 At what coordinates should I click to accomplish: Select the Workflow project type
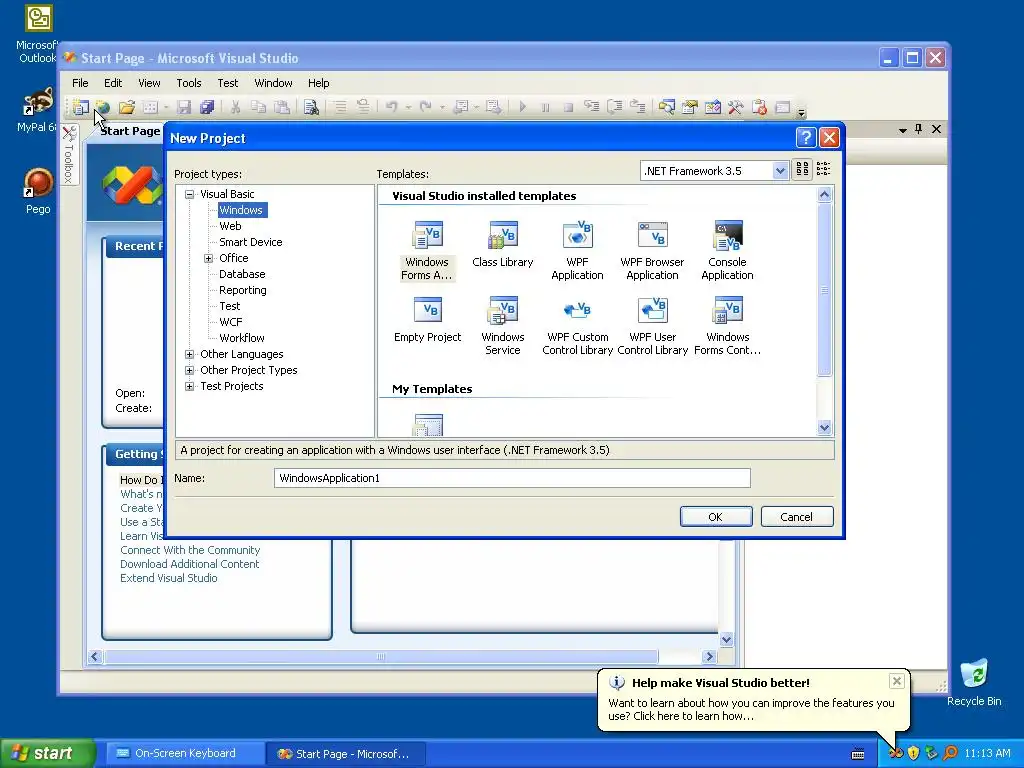242,338
